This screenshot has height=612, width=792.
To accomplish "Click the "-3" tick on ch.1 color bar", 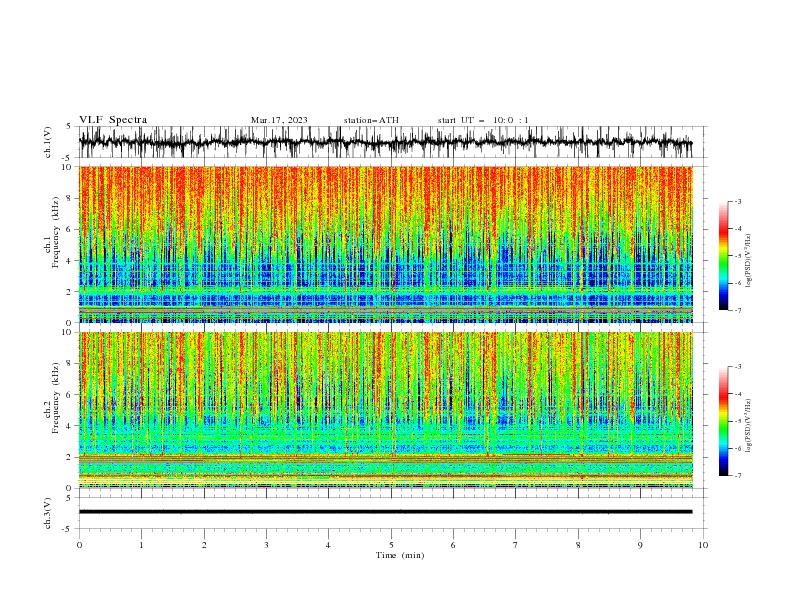I will 738,201.
